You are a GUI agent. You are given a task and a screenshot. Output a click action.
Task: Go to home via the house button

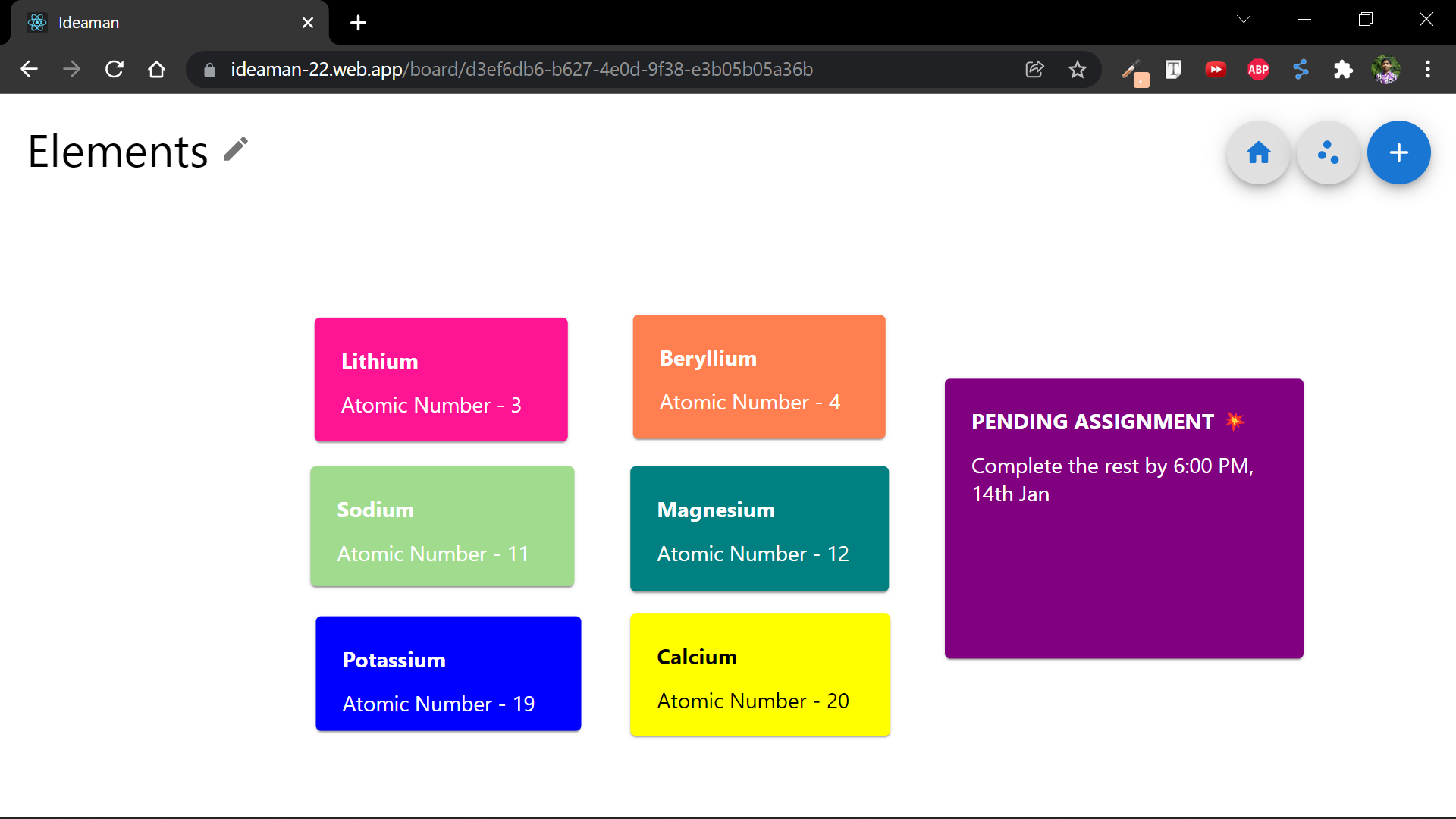coord(1259,152)
